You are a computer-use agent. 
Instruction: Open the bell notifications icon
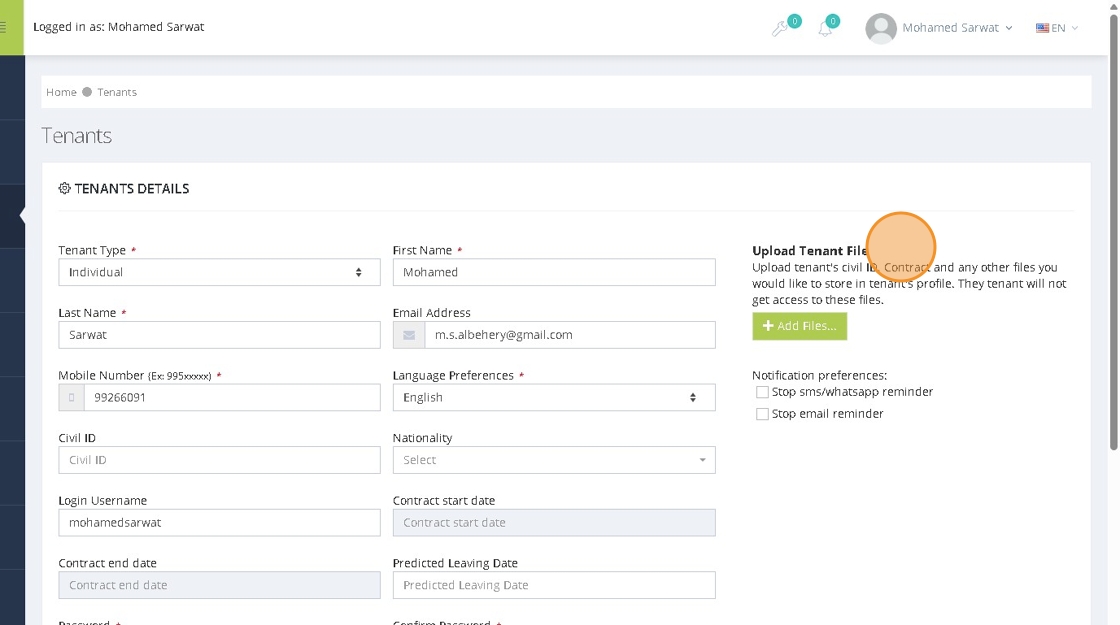pyautogui.click(x=825, y=29)
